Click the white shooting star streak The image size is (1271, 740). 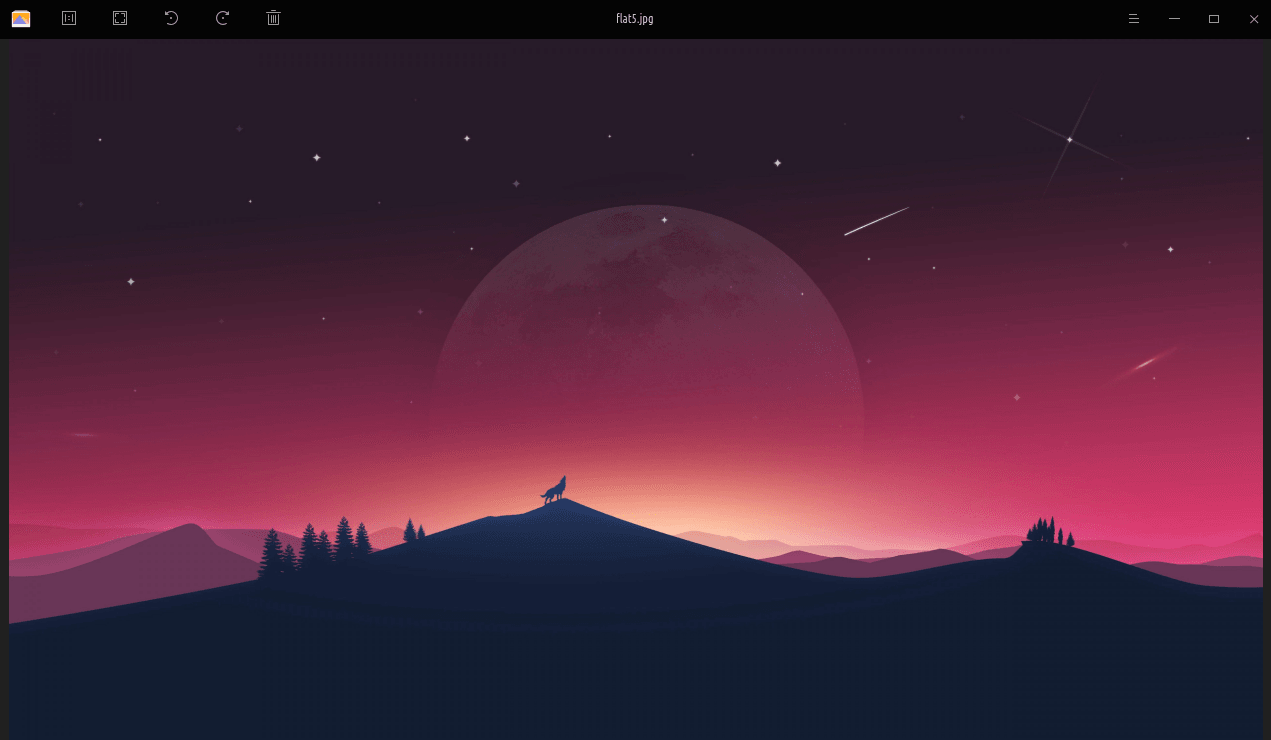pyautogui.click(x=876, y=221)
